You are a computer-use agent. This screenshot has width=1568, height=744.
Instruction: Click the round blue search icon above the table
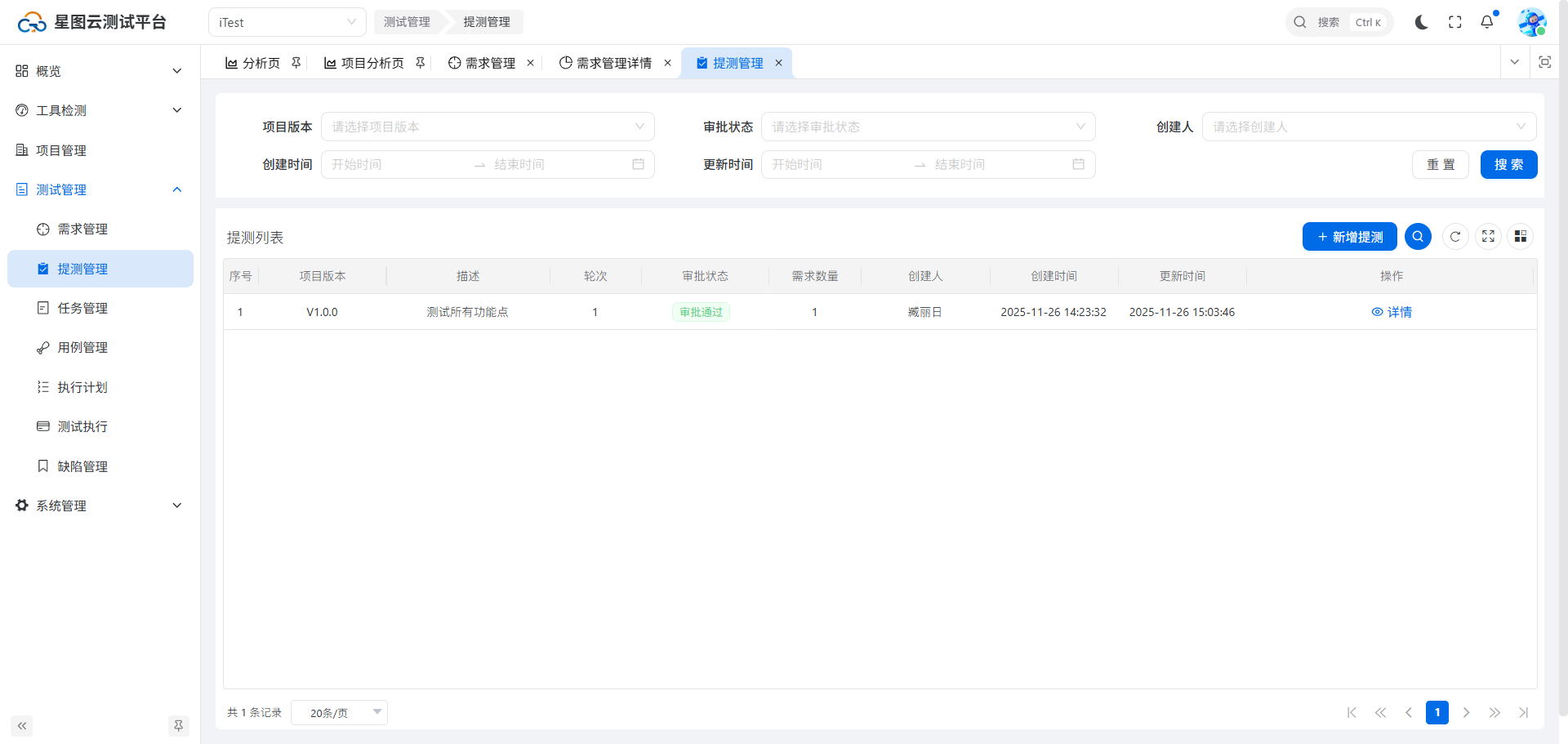(1418, 237)
